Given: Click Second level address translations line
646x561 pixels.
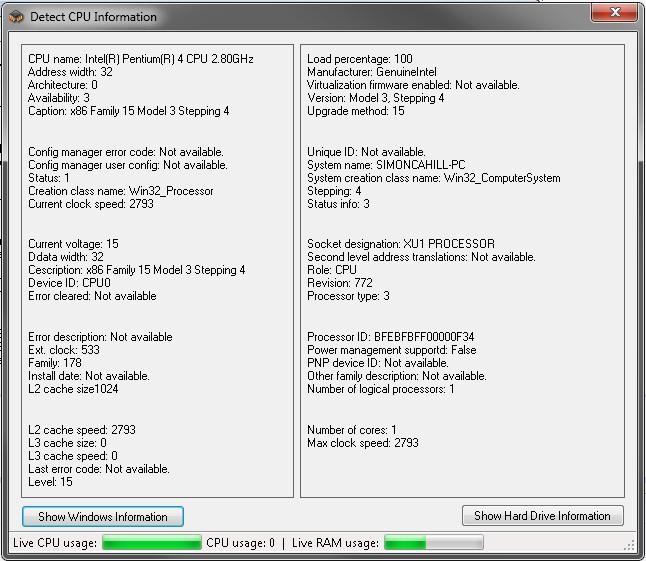Looking at the screenshot, I should click(x=421, y=257).
